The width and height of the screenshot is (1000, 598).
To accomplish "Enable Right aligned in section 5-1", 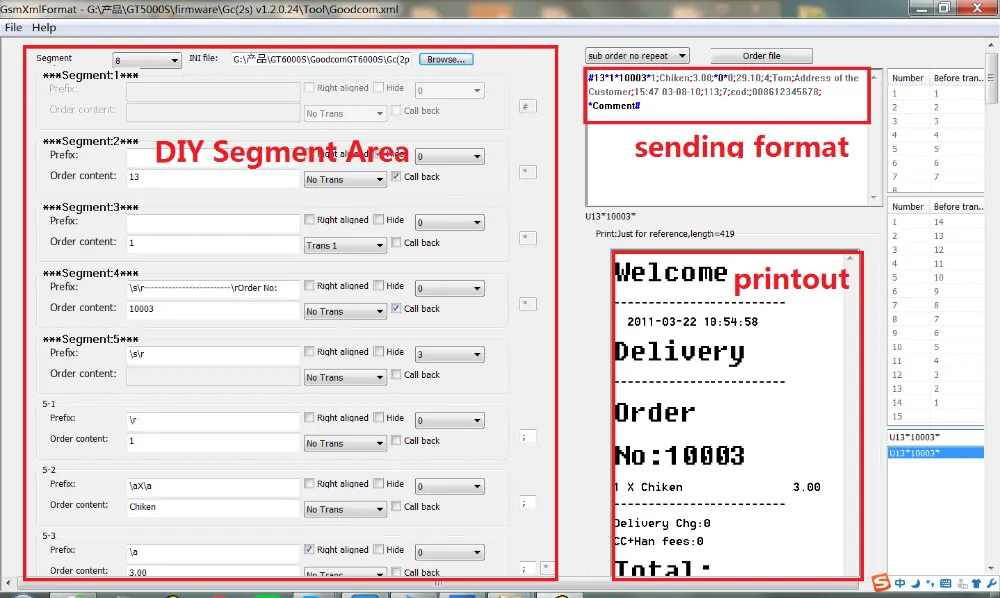I will point(309,417).
